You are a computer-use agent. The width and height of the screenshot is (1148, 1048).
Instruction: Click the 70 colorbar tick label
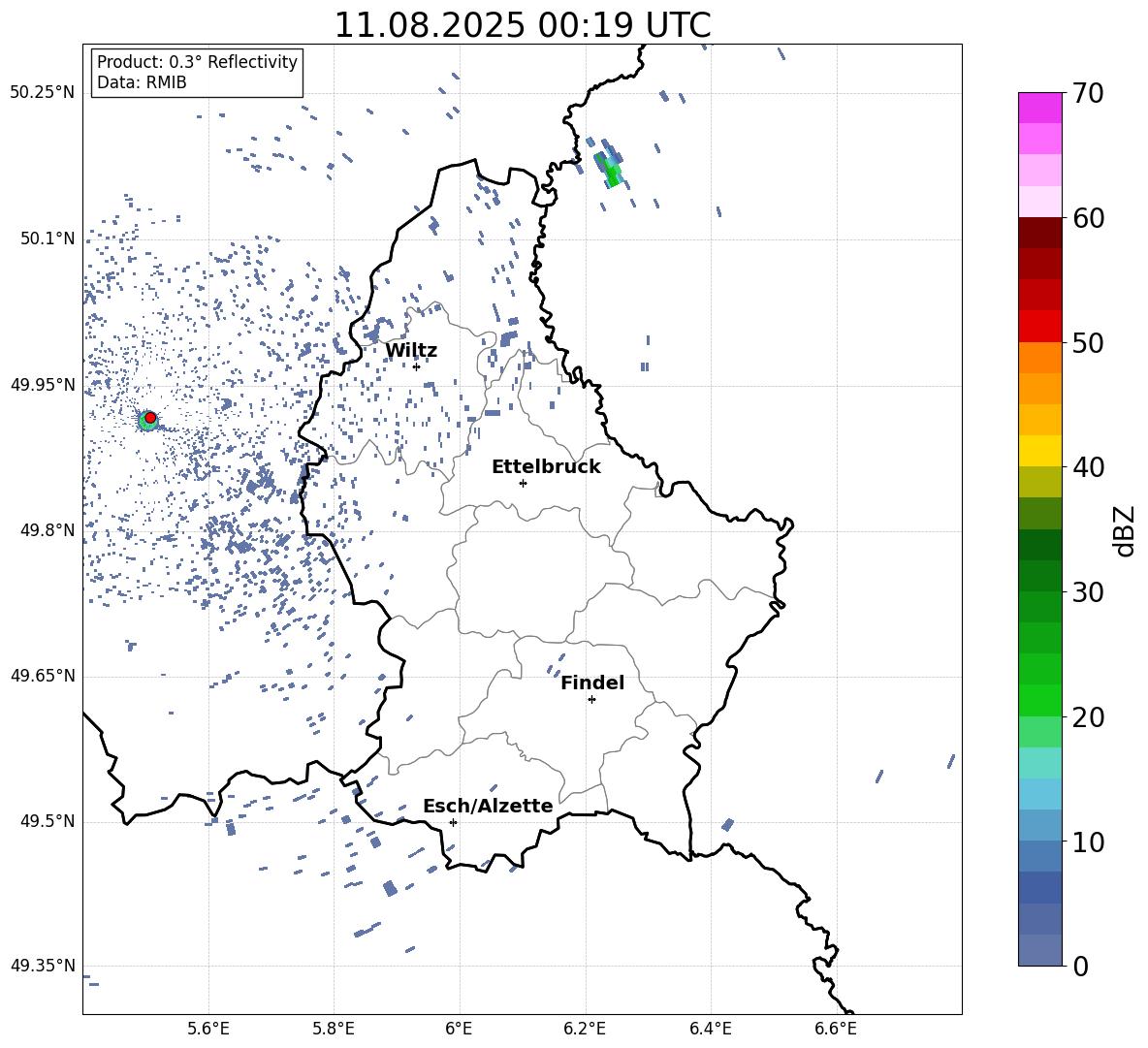(x=1088, y=94)
